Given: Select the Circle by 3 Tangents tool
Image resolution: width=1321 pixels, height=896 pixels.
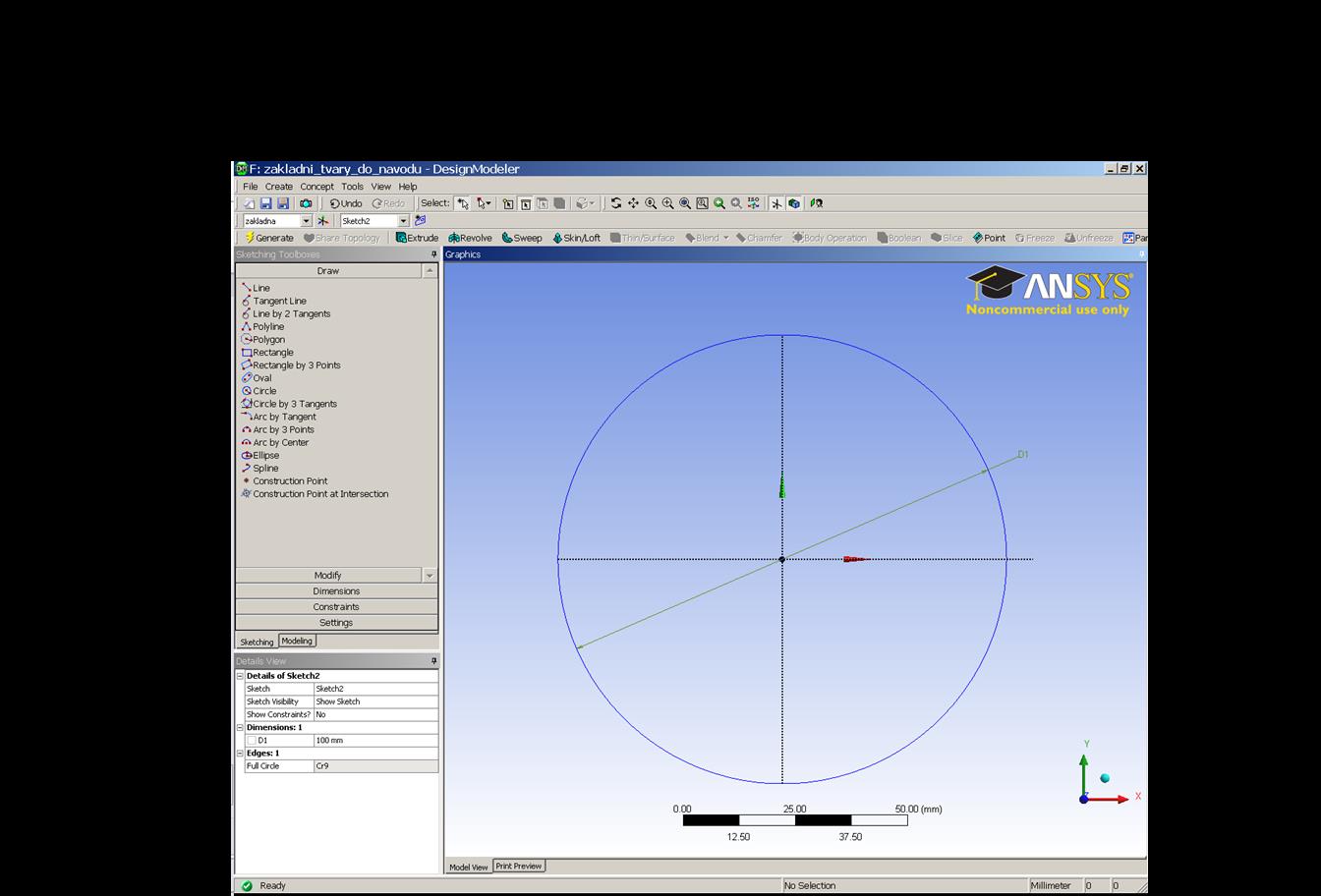Looking at the screenshot, I should click(289, 403).
